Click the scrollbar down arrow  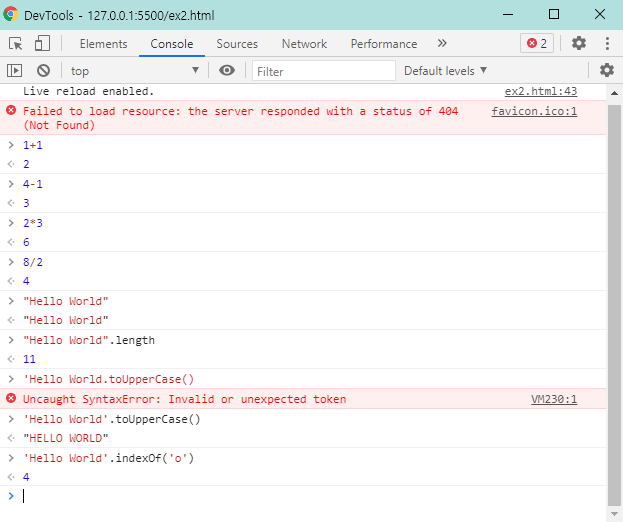[614, 514]
